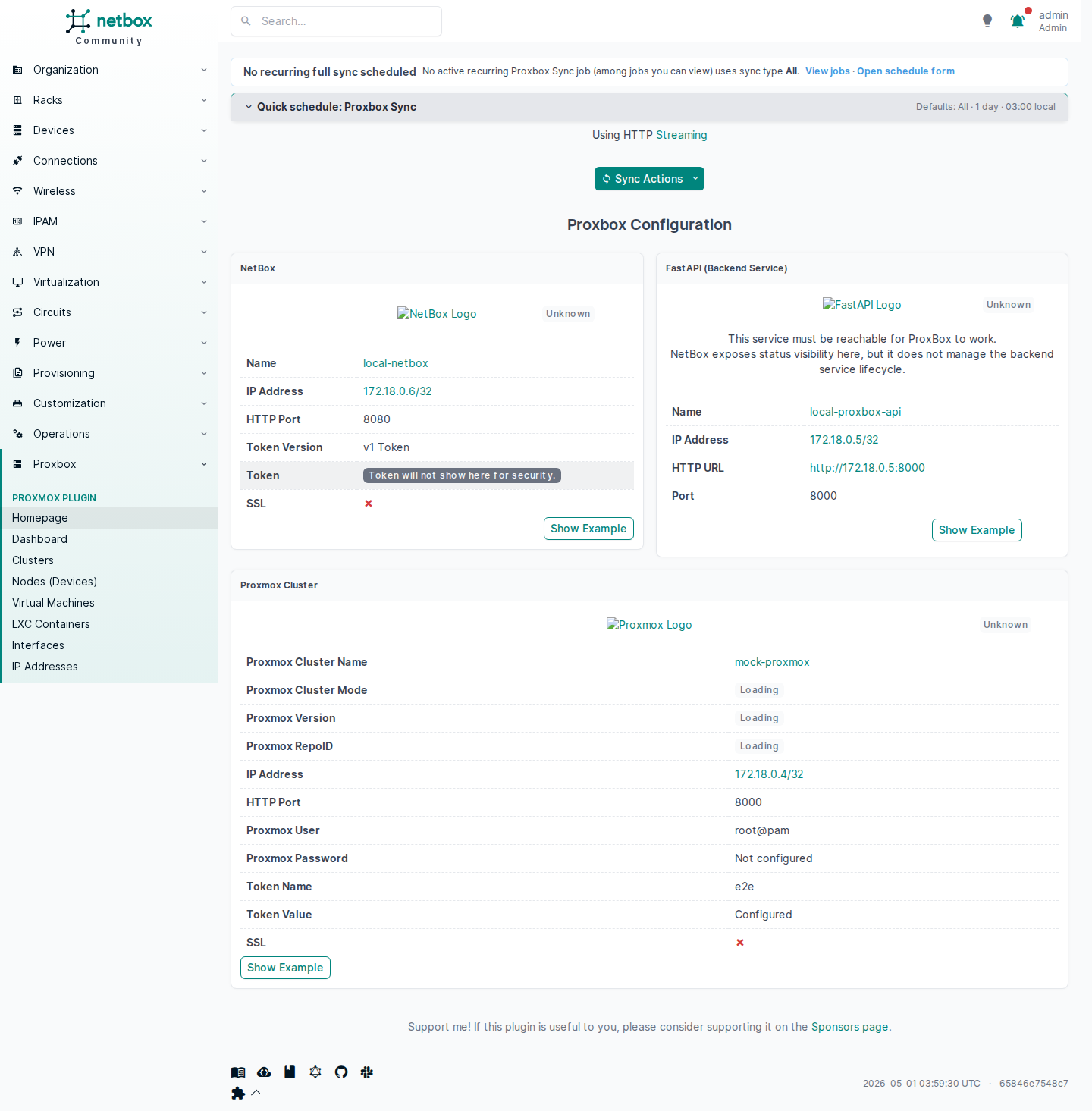Click the Customization toolbox icon
Image resolution: width=1092 pixels, height=1111 pixels.
tap(17, 403)
